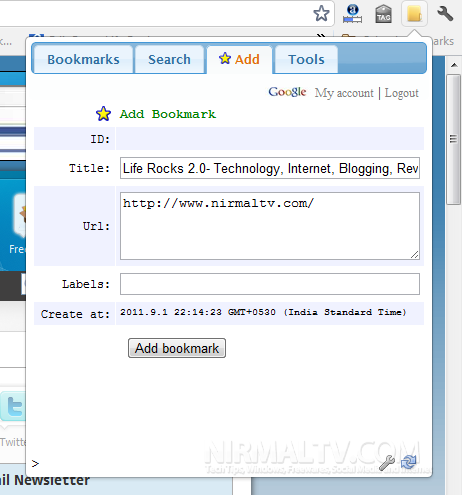
Task: Click into the Title field
Action: point(270,168)
